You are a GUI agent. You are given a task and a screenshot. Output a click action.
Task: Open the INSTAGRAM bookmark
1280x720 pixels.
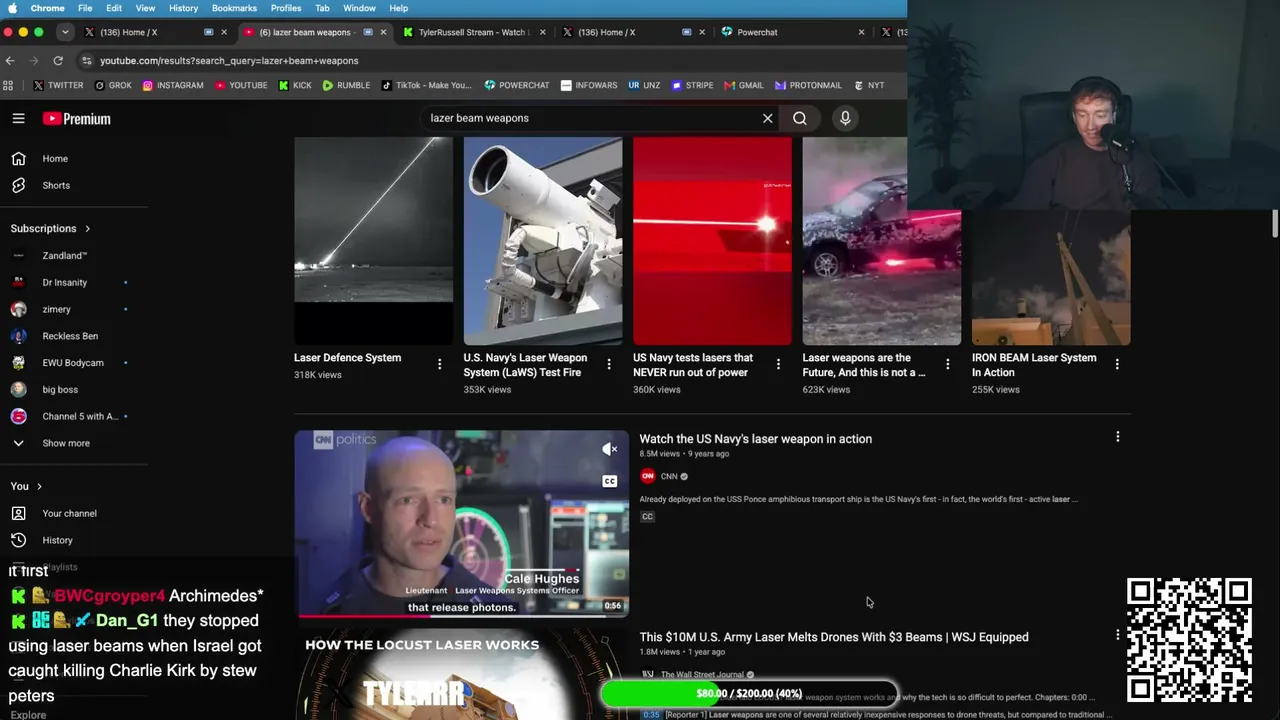coord(173,85)
